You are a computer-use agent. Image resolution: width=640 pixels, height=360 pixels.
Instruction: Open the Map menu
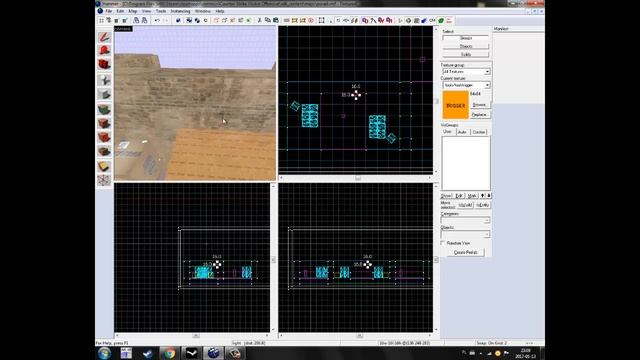coord(133,11)
